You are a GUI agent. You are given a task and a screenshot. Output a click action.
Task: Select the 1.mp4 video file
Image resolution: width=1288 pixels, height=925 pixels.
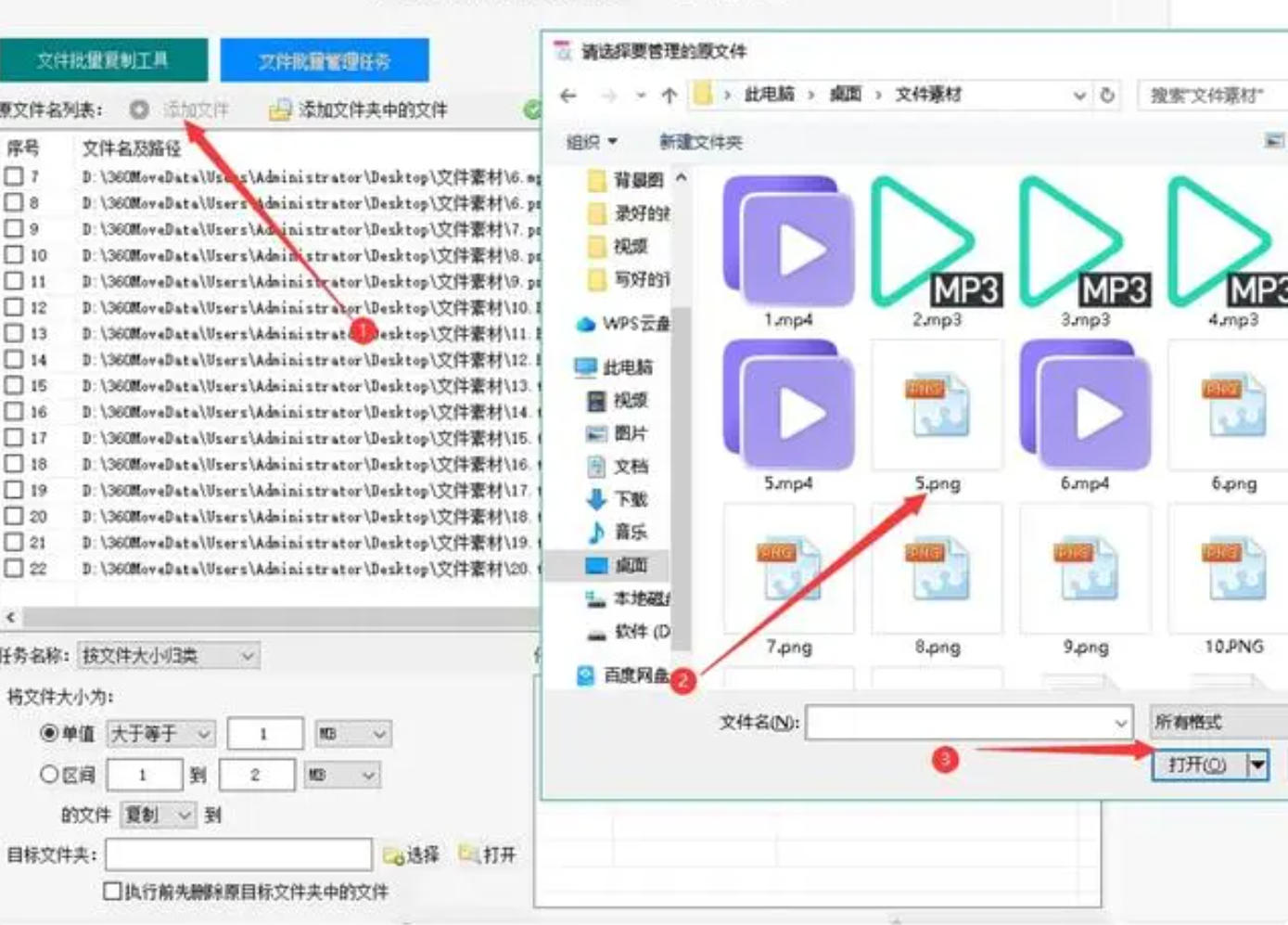tap(788, 253)
